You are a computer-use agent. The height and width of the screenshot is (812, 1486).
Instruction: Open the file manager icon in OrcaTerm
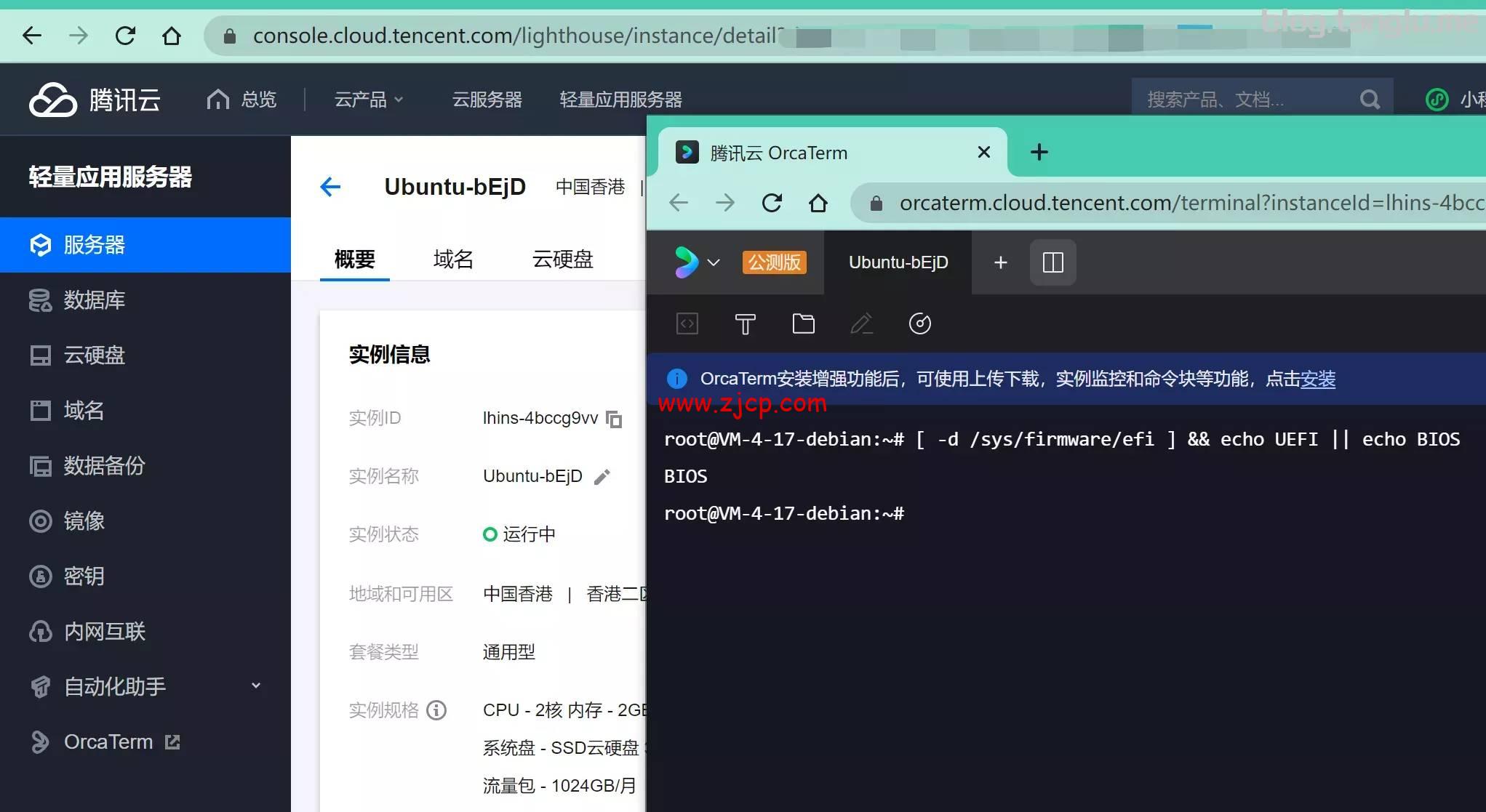point(803,324)
